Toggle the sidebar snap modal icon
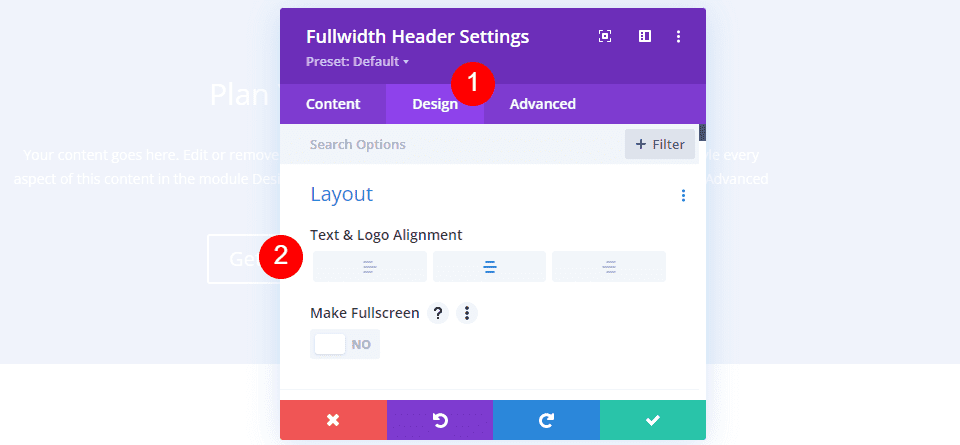 (x=645, y=37)
